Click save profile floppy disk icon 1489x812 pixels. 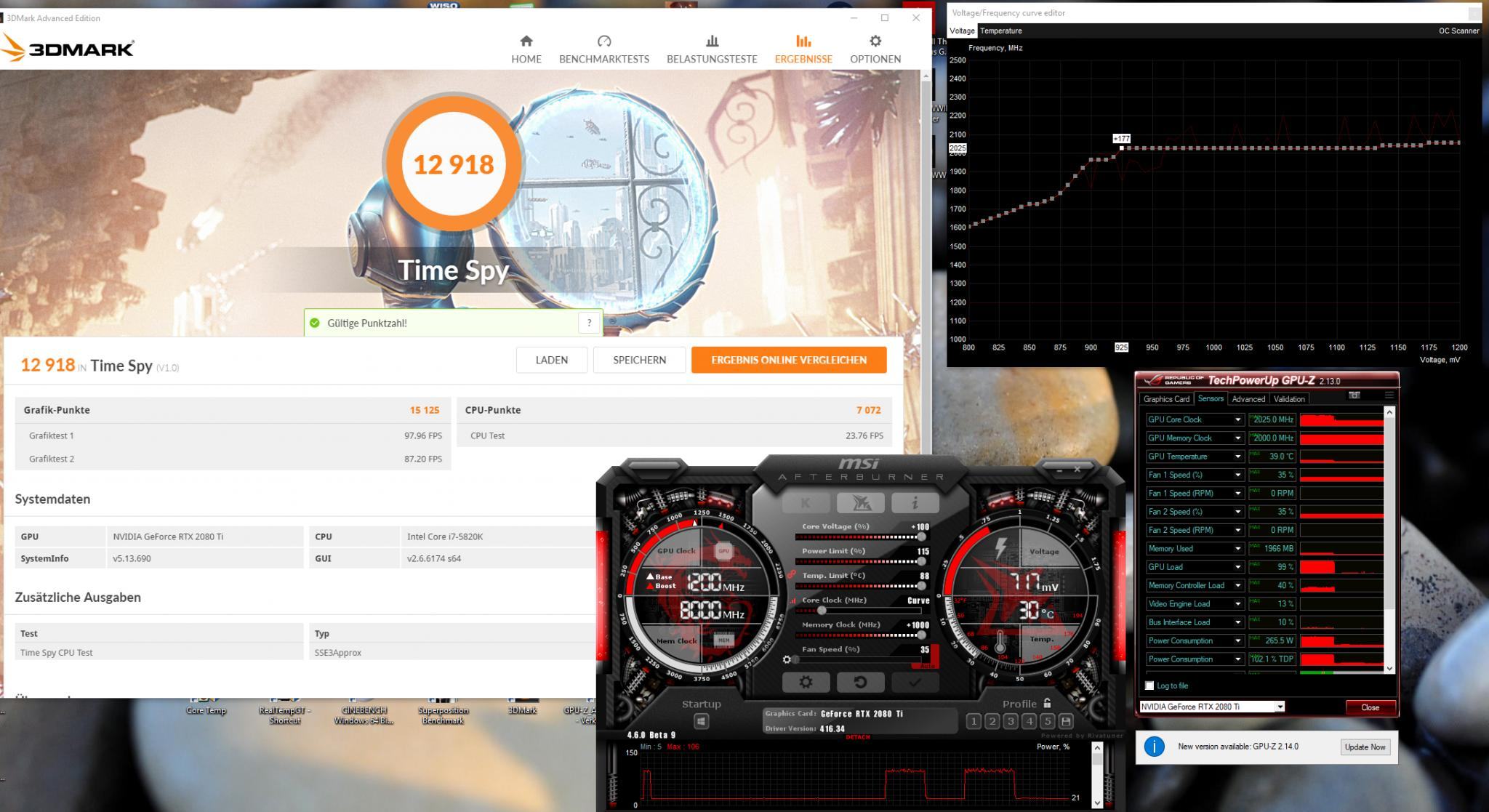[1066, 721]
